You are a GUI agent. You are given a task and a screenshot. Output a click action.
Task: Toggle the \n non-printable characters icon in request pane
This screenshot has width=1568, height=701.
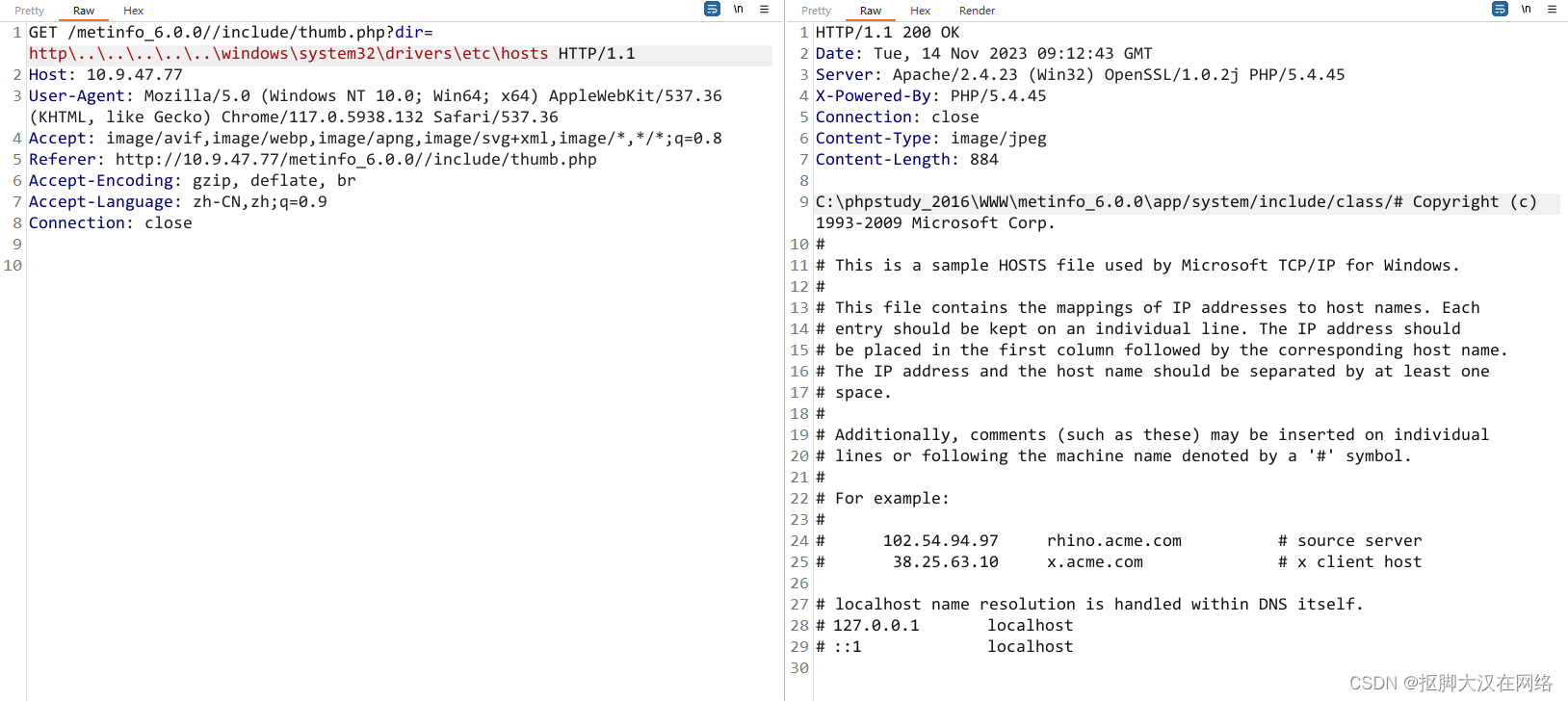click(739, 10)
